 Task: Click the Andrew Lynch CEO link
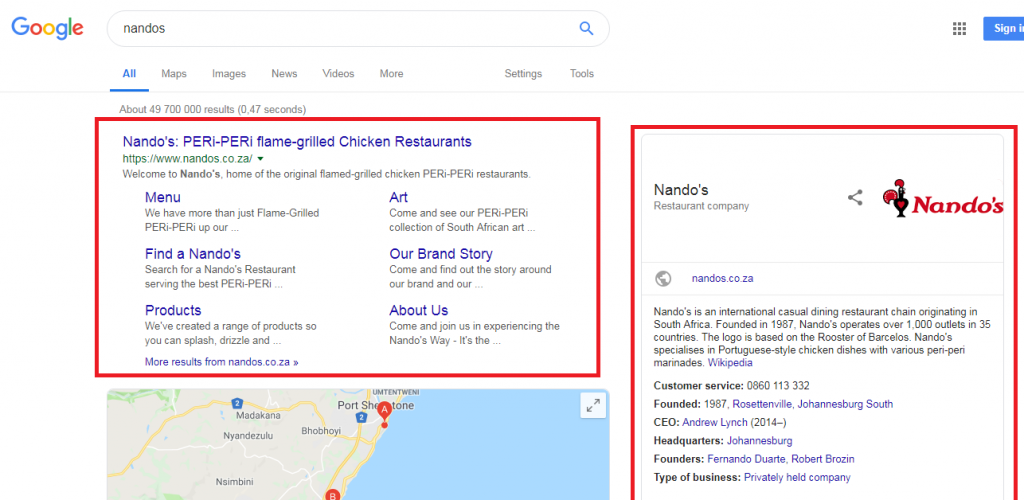tap(714, 422)
